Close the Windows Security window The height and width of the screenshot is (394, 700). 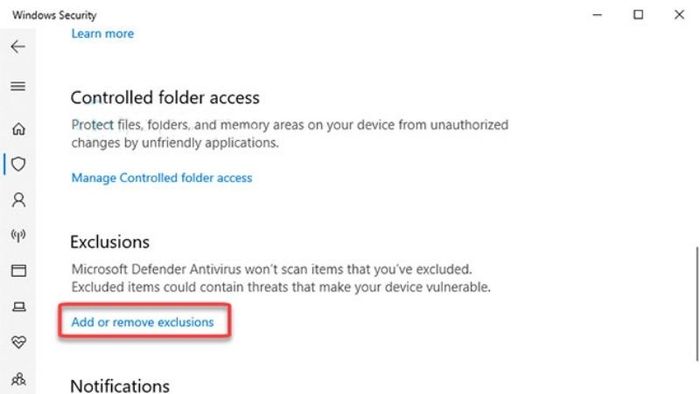point(679,15)
